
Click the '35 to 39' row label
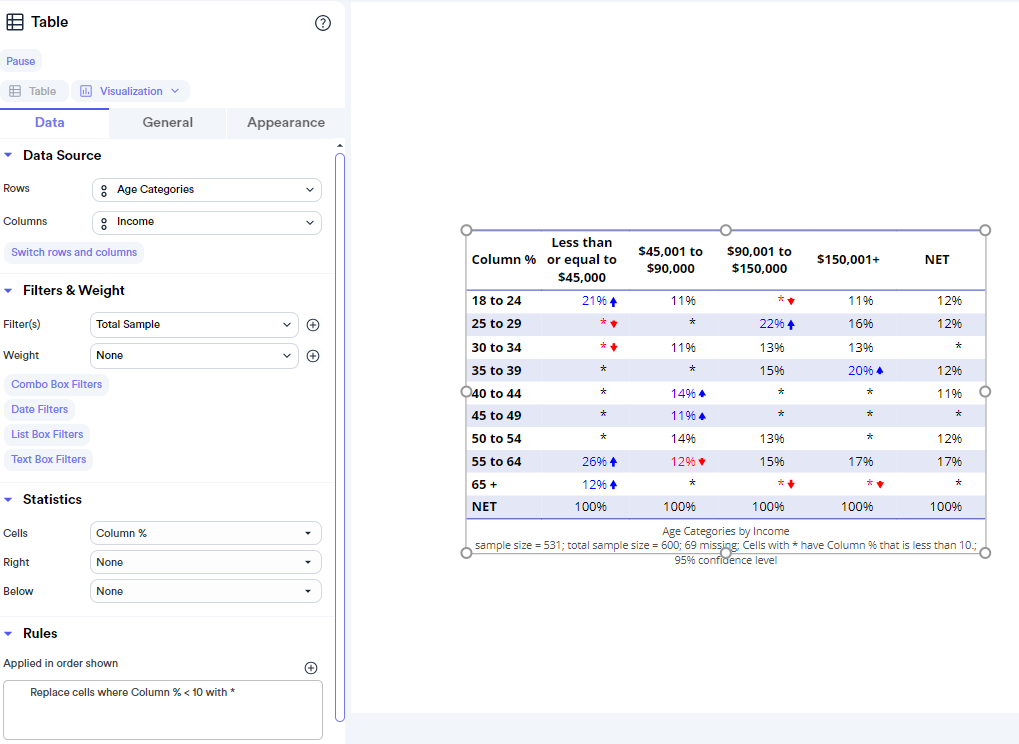[x=497, y=370]
